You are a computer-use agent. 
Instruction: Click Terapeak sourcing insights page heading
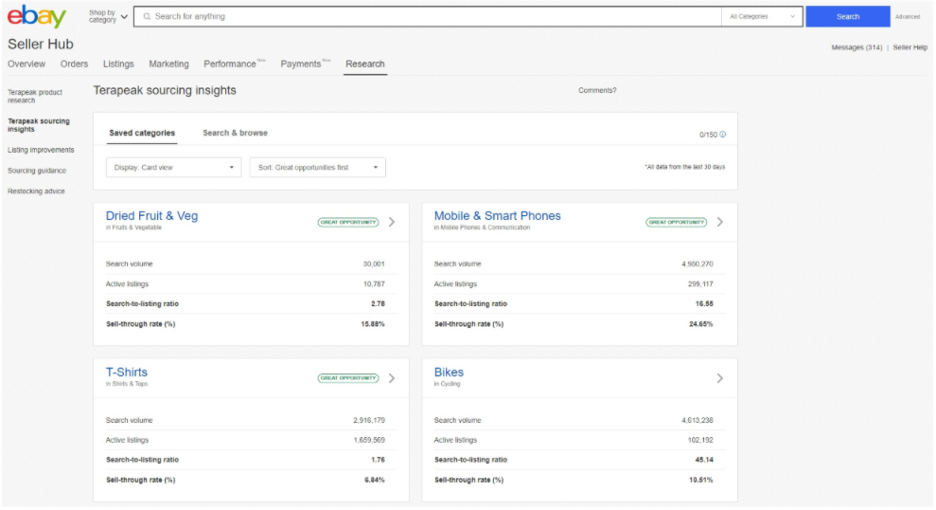coord(165,90)
